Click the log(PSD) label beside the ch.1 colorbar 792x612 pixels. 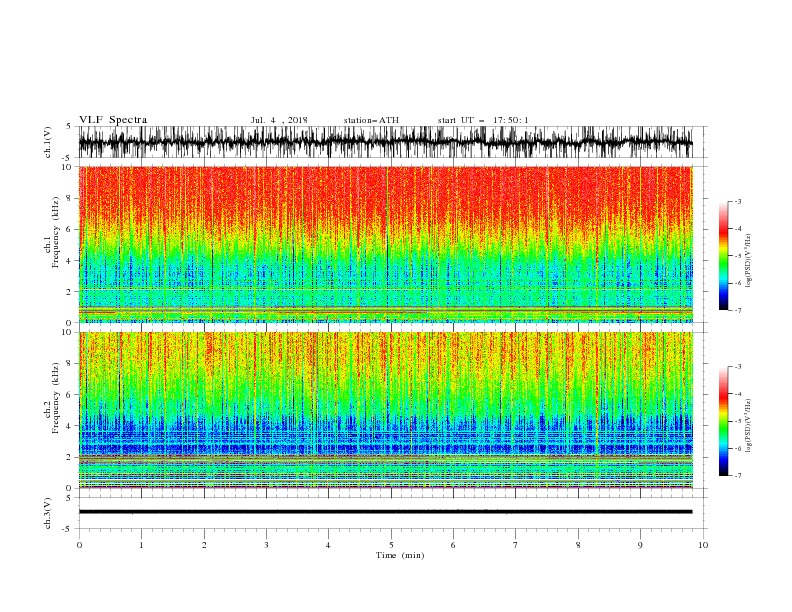coord(748,261)
